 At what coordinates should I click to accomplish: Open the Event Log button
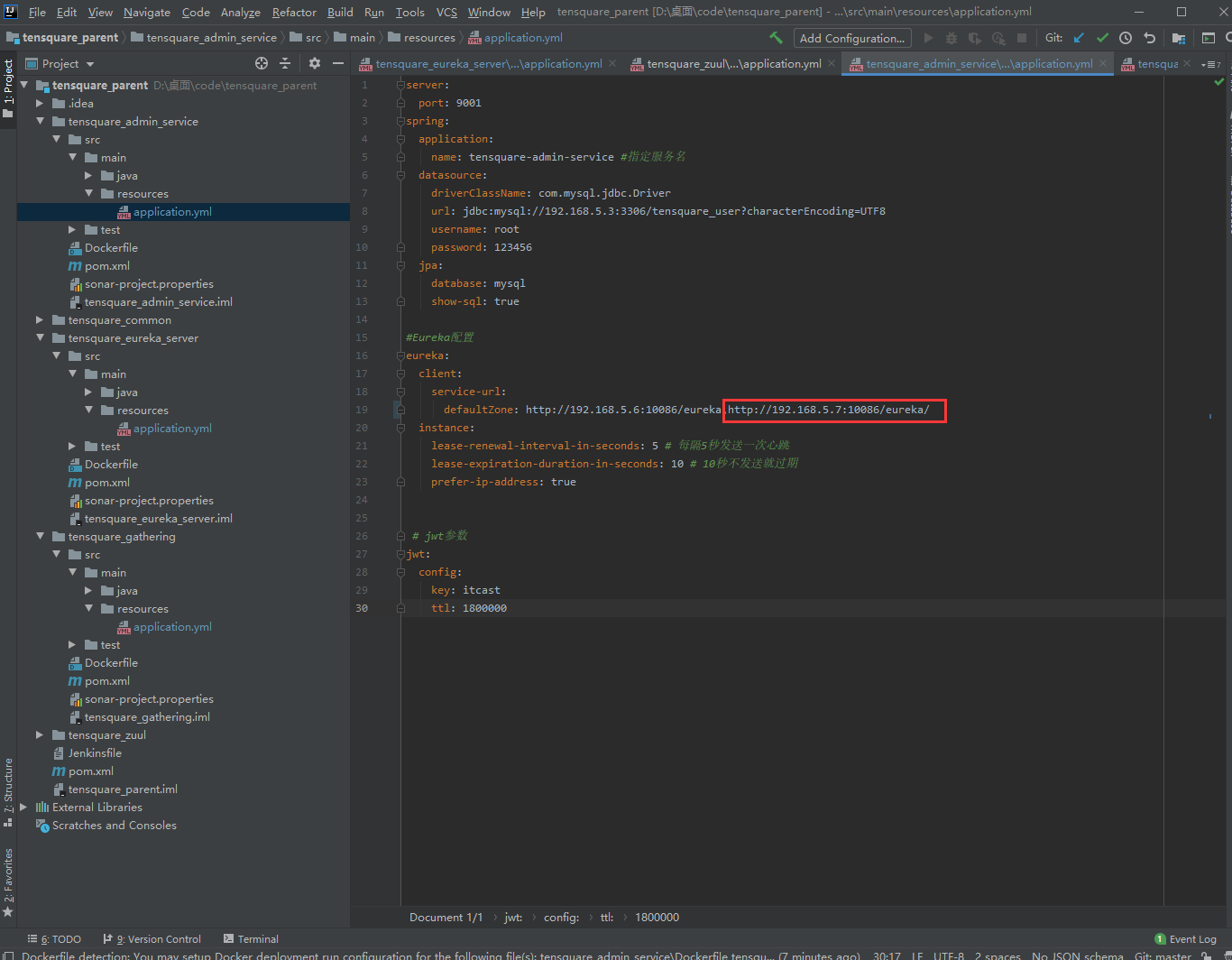tap(1185, 939)
